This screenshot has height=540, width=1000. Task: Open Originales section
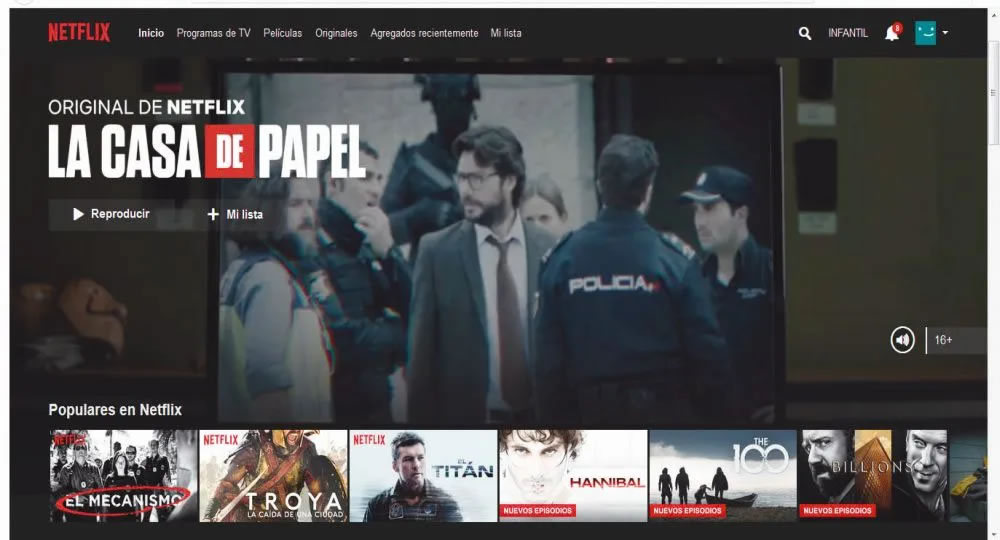(336, 33)
